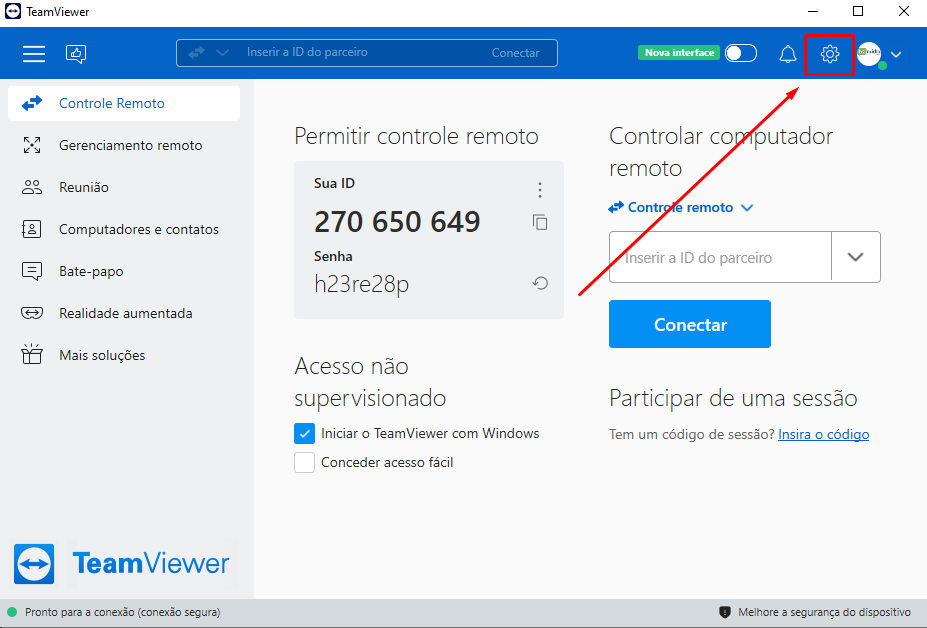This screenshot has height=628, width=927.
Task: Maximize the TeamViewer window
Action: [x=858, y=12]
